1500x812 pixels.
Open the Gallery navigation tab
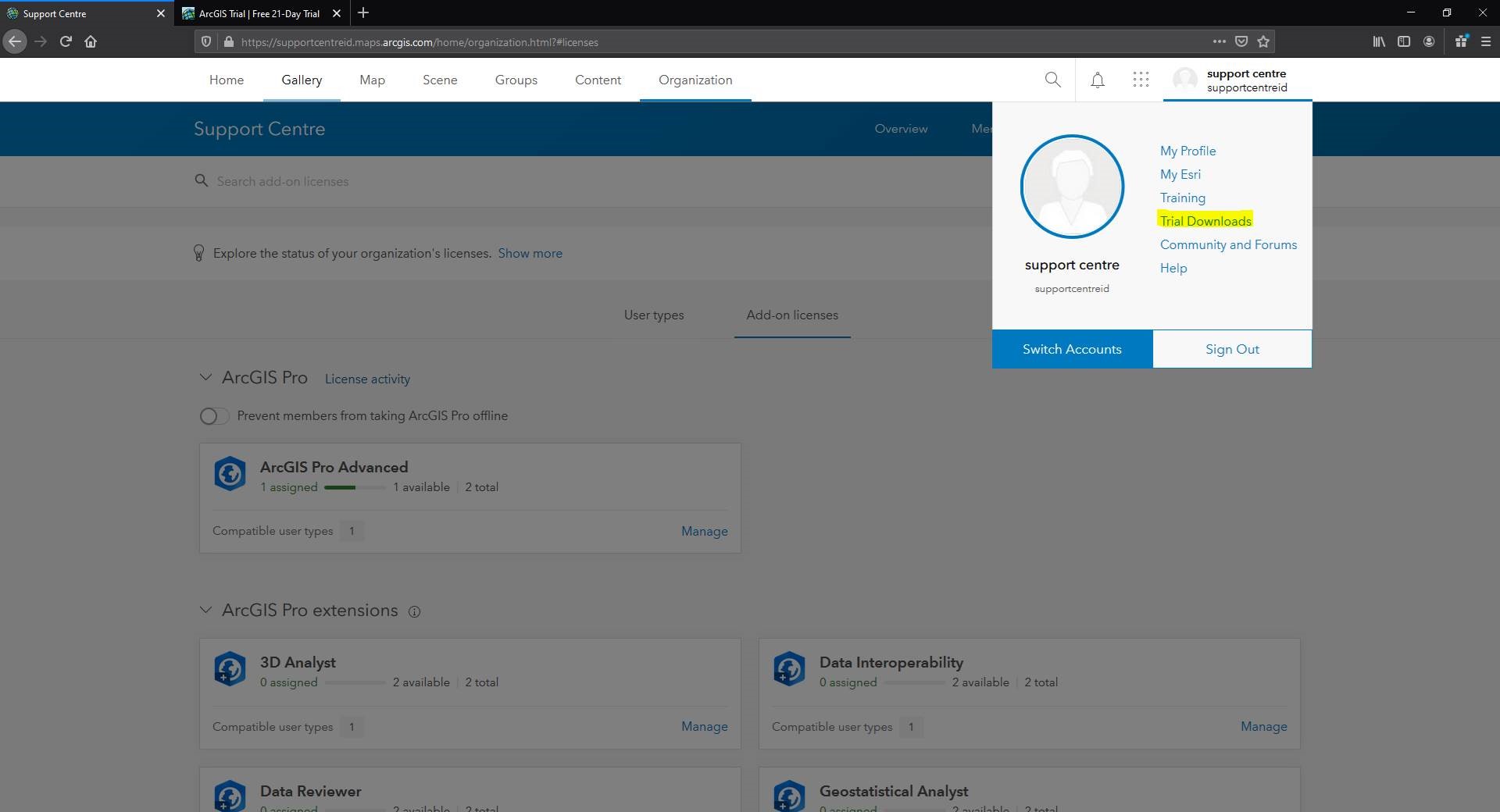pyautogui.click(x=302, y=80)
